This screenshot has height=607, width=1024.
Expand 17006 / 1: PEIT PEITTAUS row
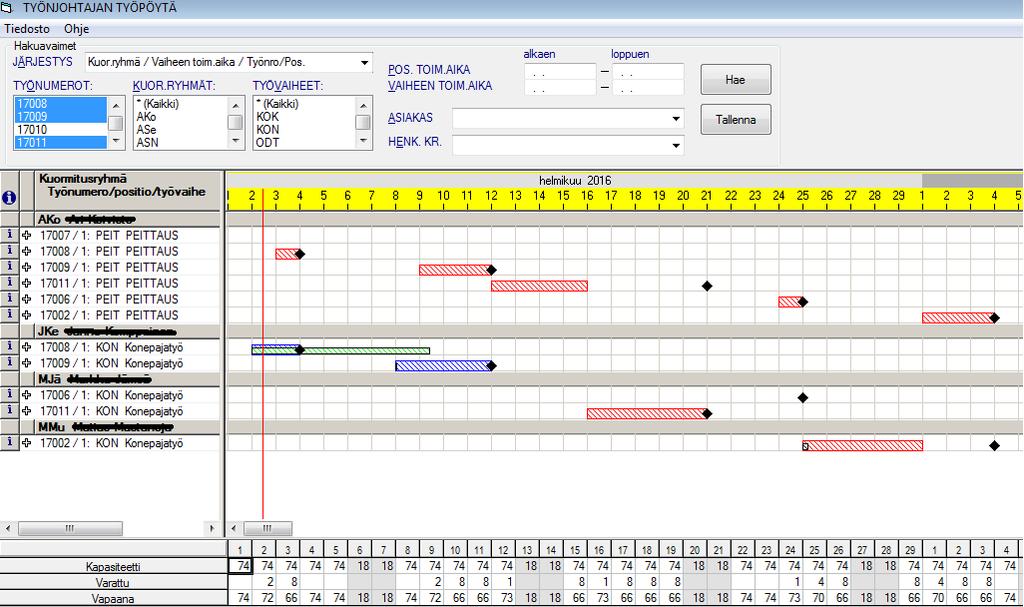click(x=27, y=299)
